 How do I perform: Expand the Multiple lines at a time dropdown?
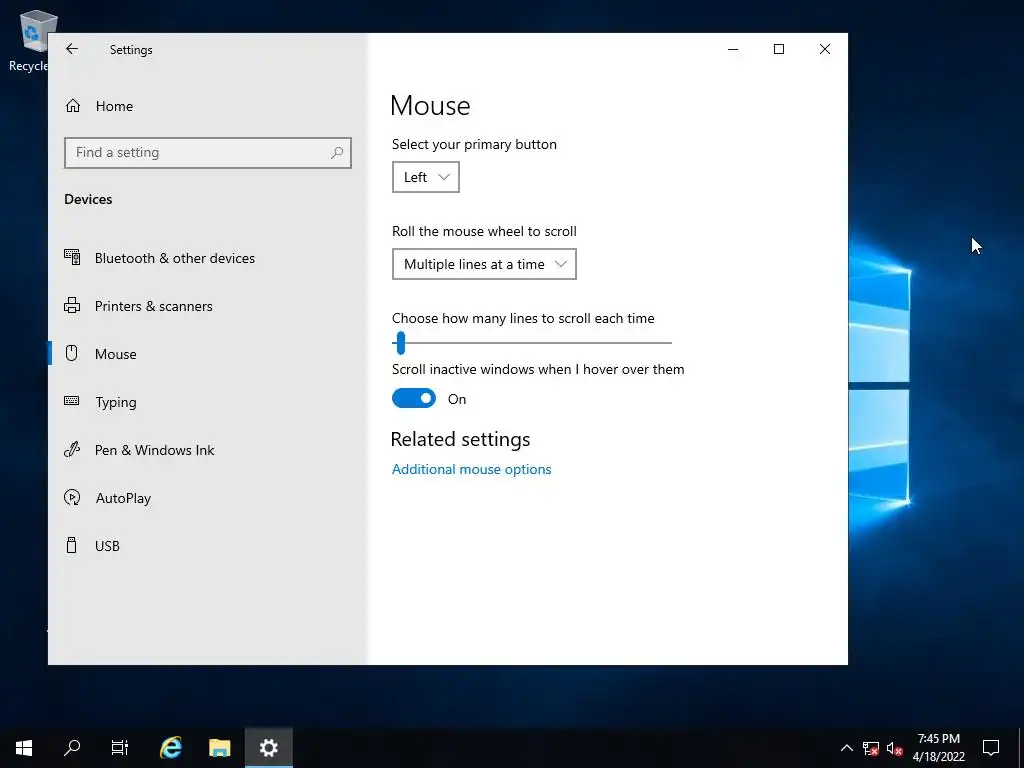pos(484,264)
